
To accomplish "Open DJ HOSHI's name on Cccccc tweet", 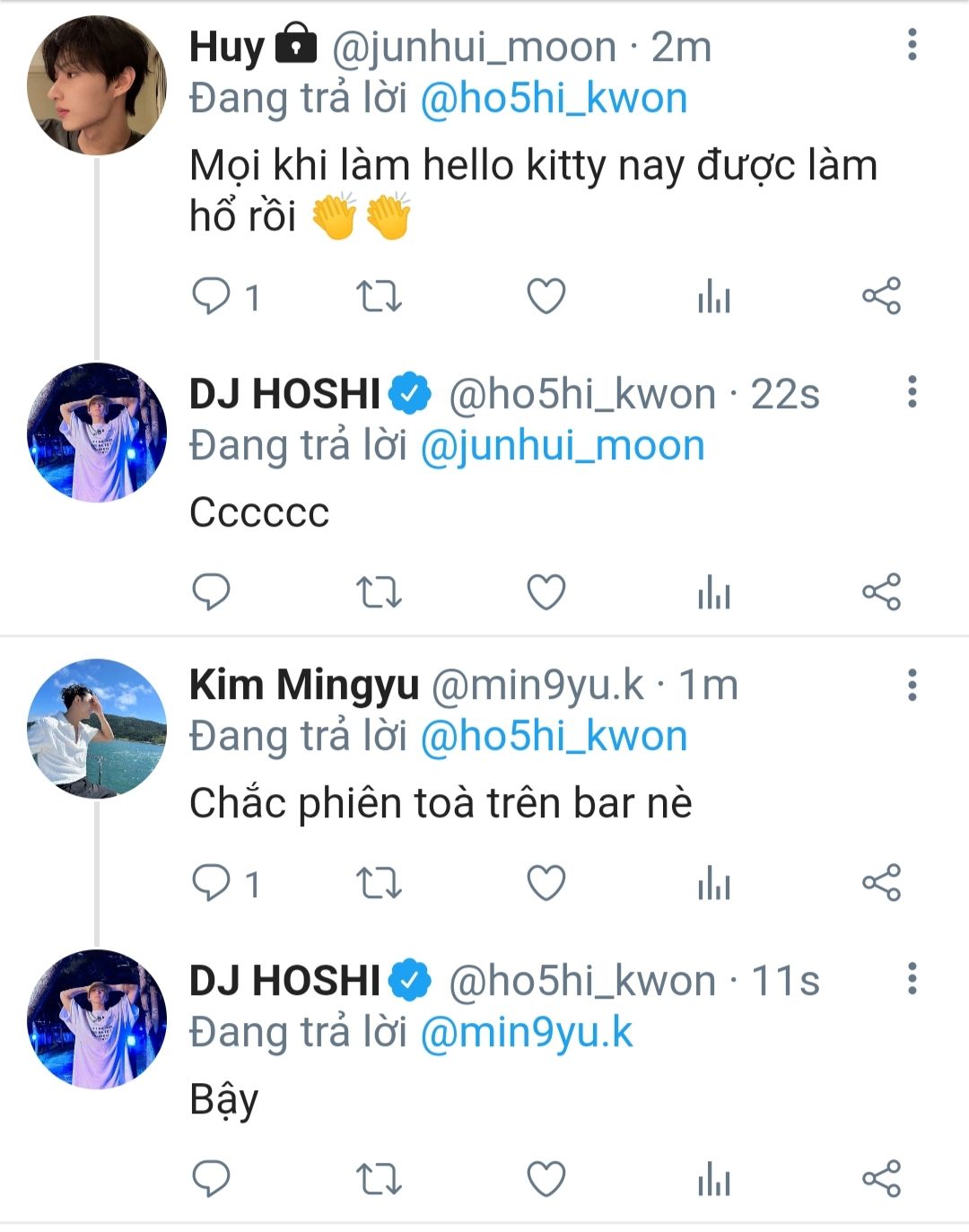I will pyautogui.click(x=285, y=394).
